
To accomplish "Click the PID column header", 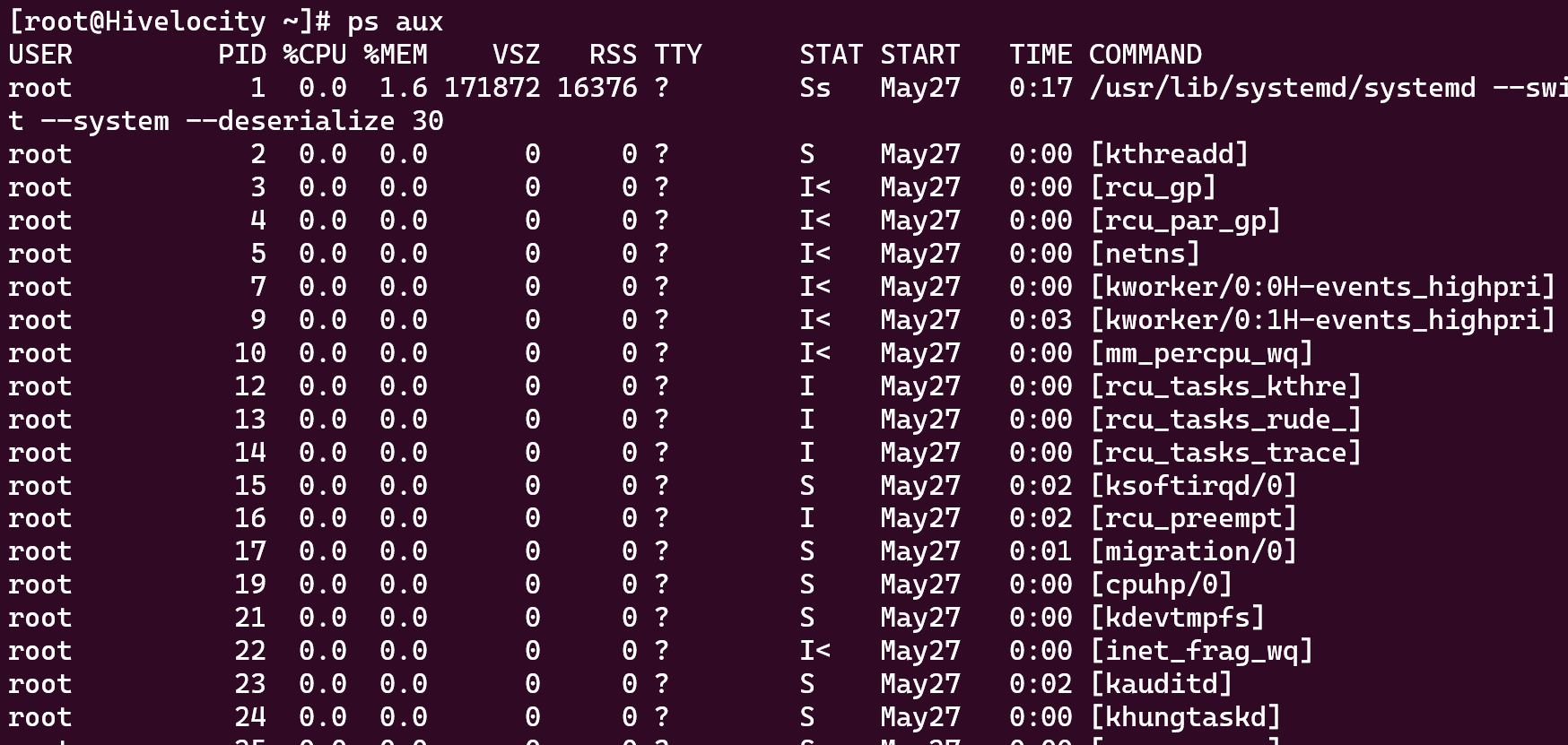I will coord(242,55).
